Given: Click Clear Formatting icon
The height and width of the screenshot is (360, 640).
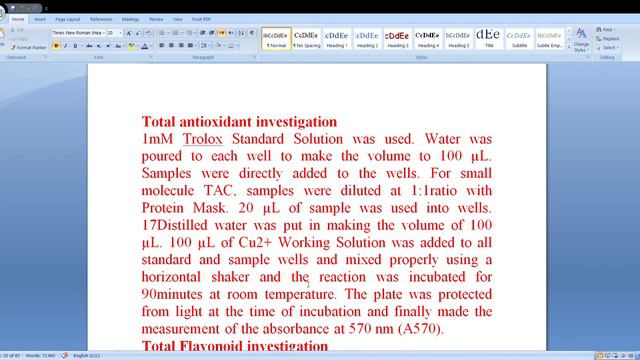Looking at the screenshot, I should 148,33.
